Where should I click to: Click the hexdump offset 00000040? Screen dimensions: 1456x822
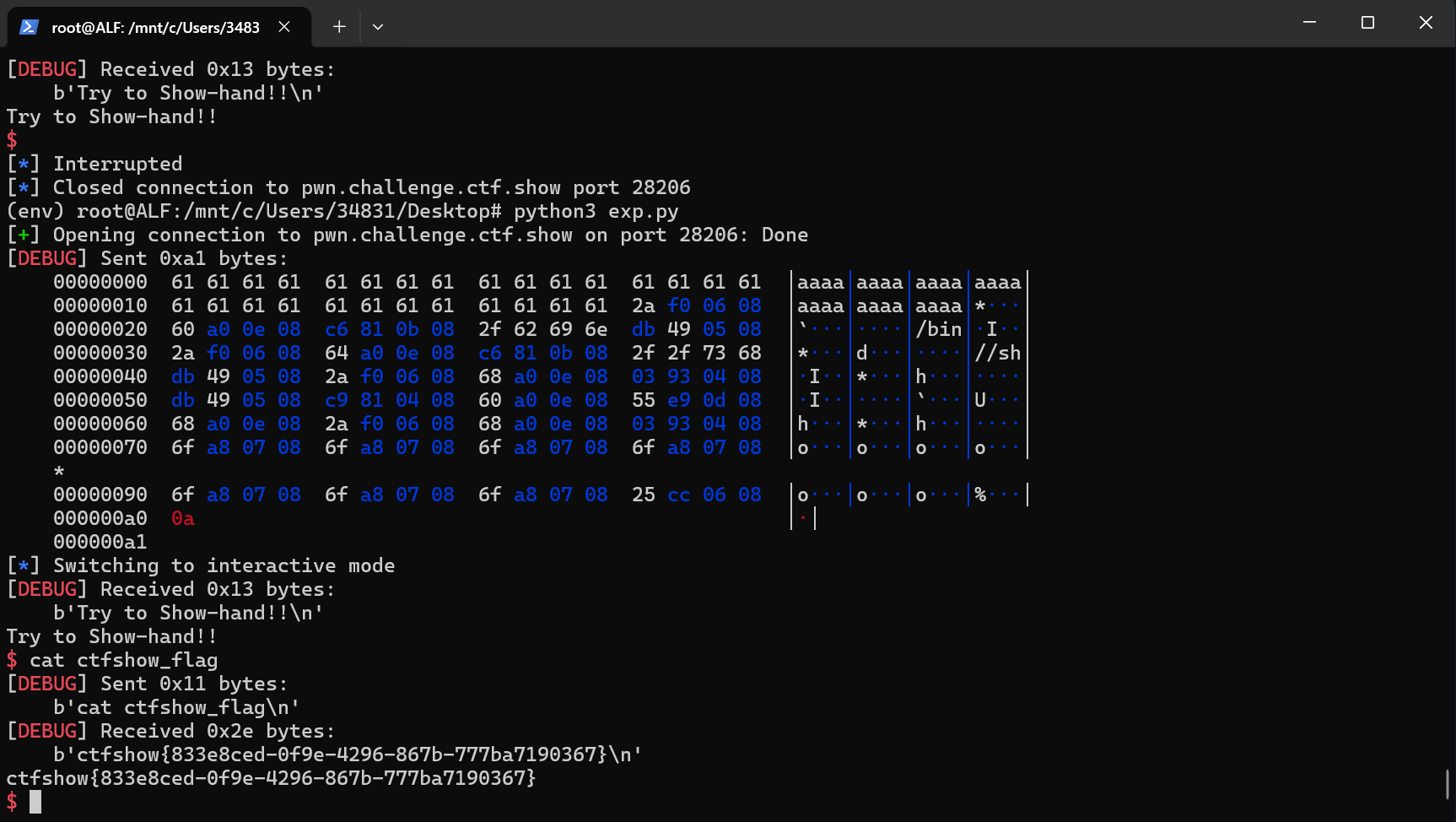(100, 376)
